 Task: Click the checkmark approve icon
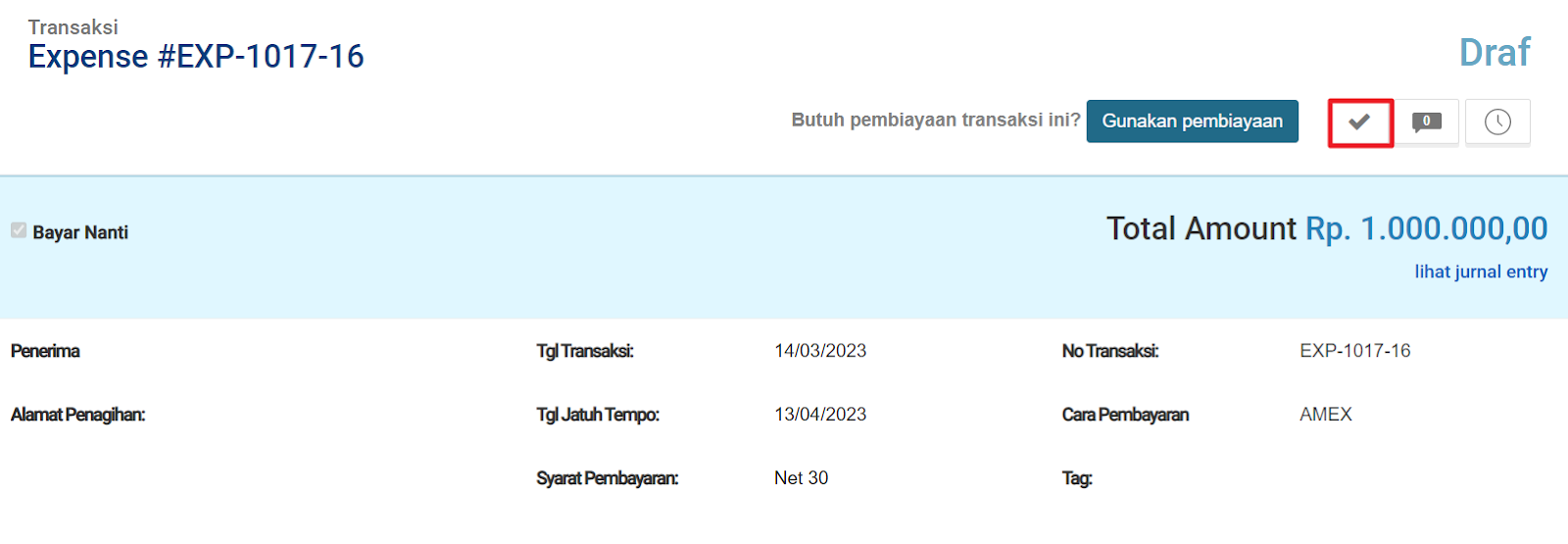tap(1360, 123)
